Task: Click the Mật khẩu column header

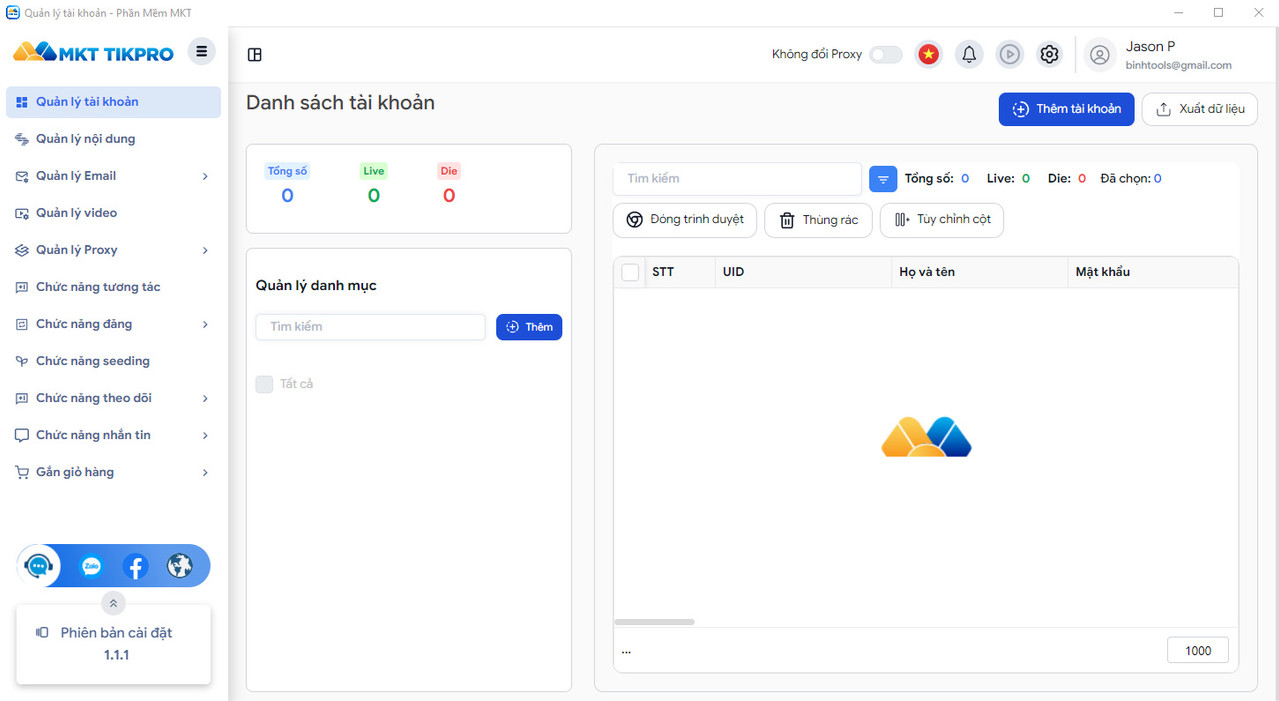Action: (1152, 272)
